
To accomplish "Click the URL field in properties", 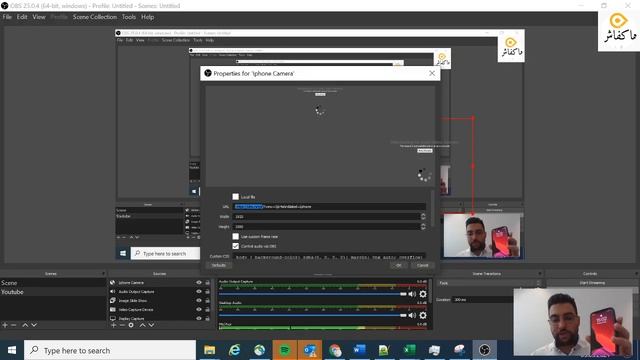I will 329,207.
